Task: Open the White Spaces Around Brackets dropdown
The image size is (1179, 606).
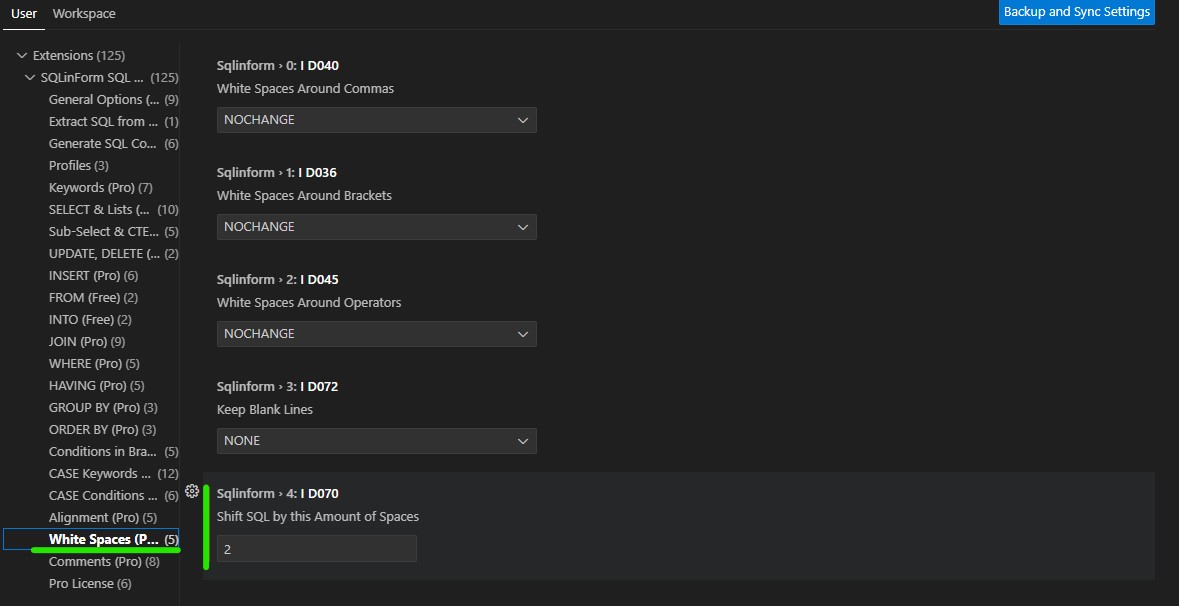Action: pos(377,227)
